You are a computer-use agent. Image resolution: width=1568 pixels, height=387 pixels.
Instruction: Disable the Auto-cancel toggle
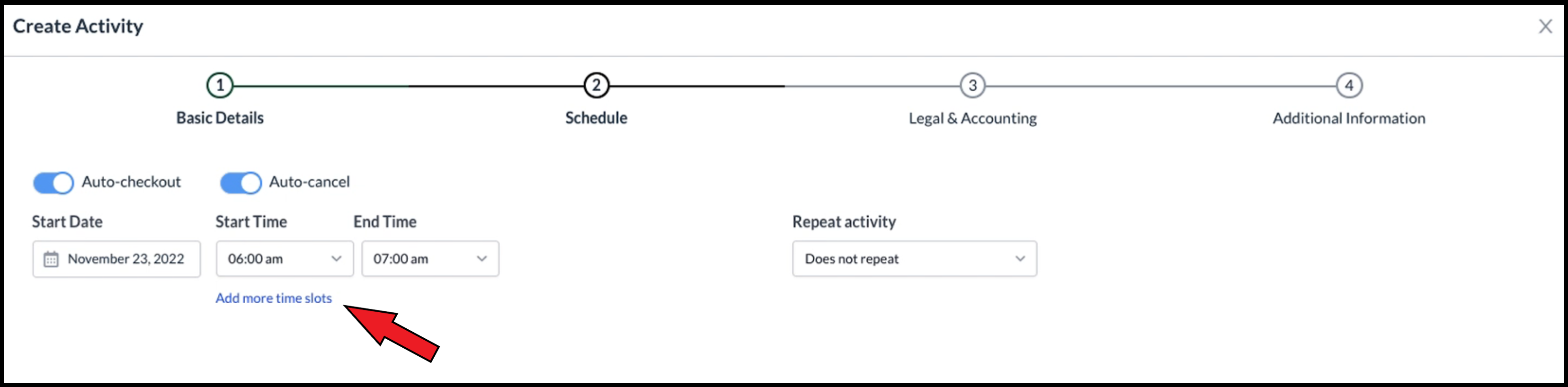241,182
